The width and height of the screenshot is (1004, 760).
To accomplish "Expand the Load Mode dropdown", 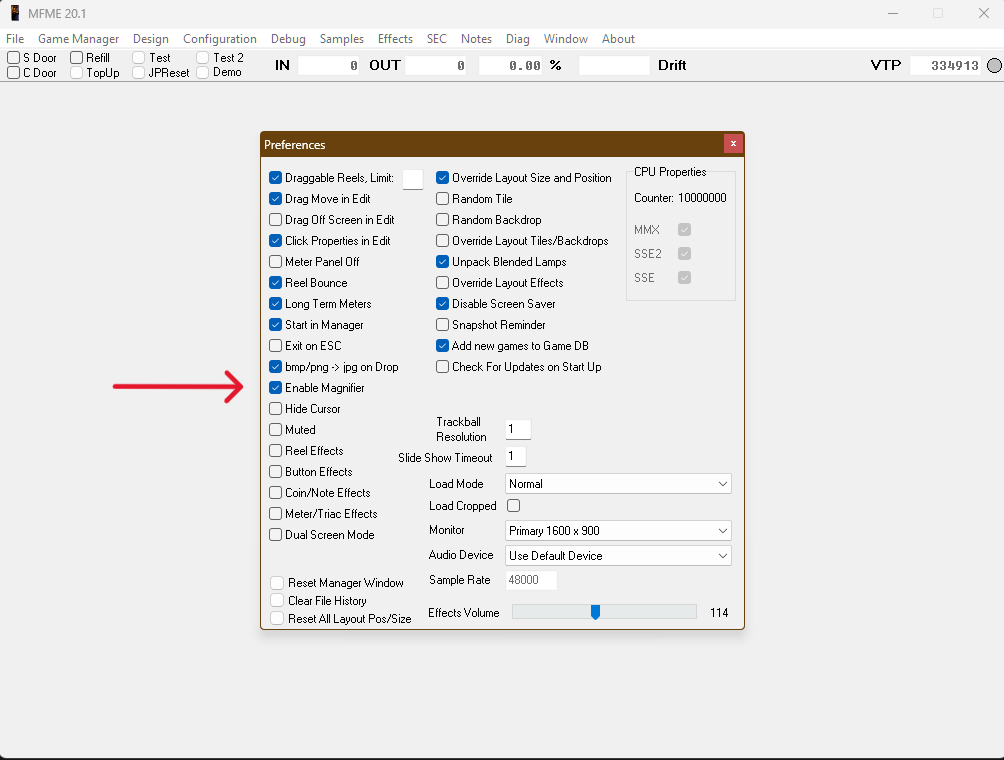I will [618, 484].
